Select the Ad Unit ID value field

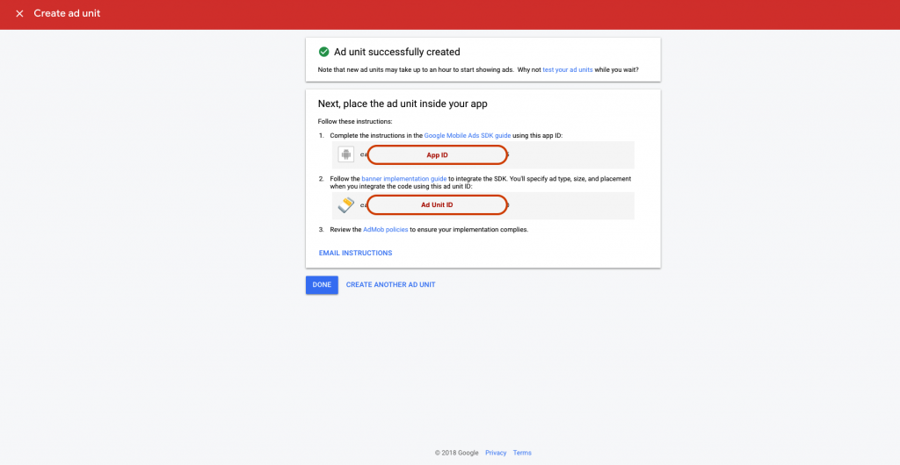click(437, 205)
